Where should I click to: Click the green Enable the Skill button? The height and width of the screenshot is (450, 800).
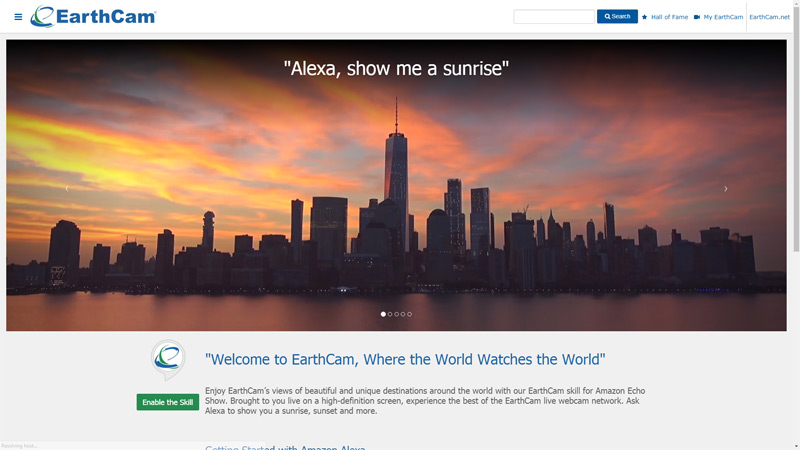168,402
